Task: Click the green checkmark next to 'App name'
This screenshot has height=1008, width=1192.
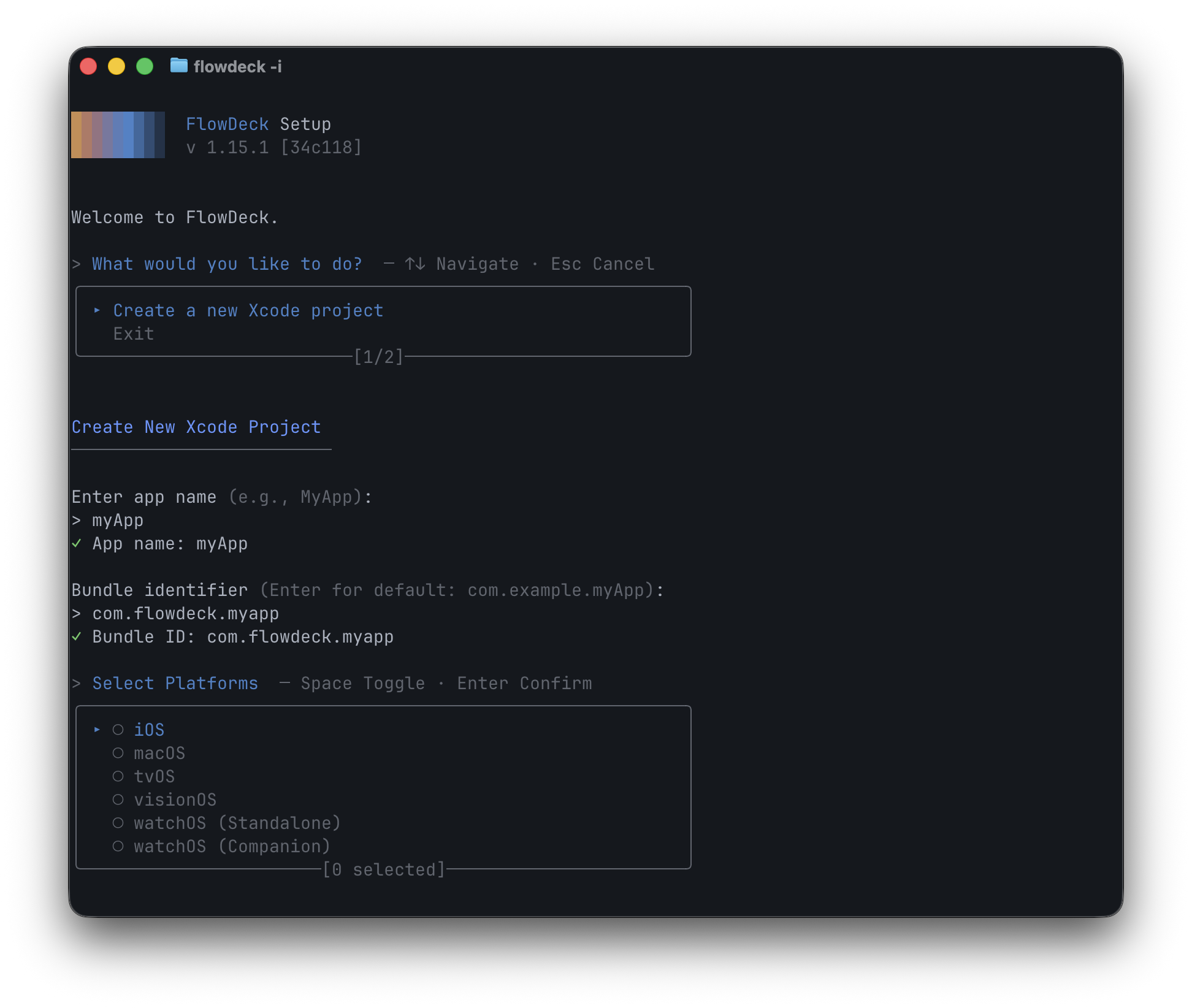Action: (77, 543)
